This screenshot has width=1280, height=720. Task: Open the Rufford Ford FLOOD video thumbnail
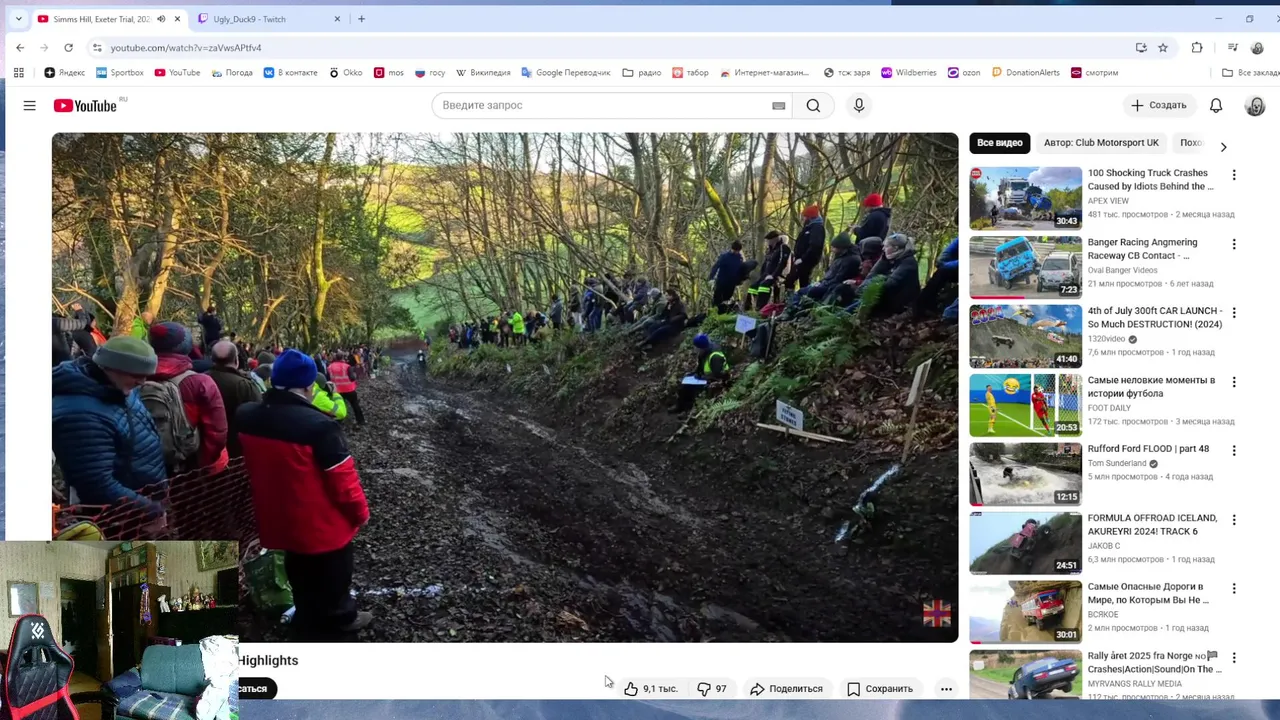(1025, 474)
